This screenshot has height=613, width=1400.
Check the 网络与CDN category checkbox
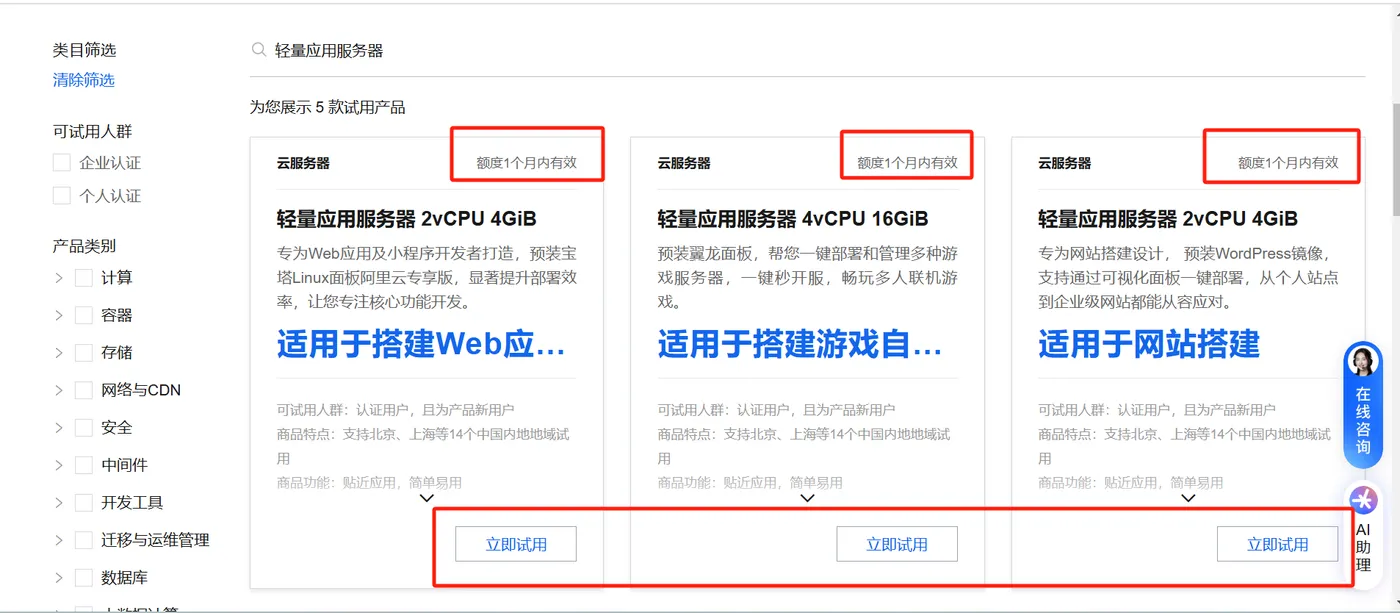(84, 390)
